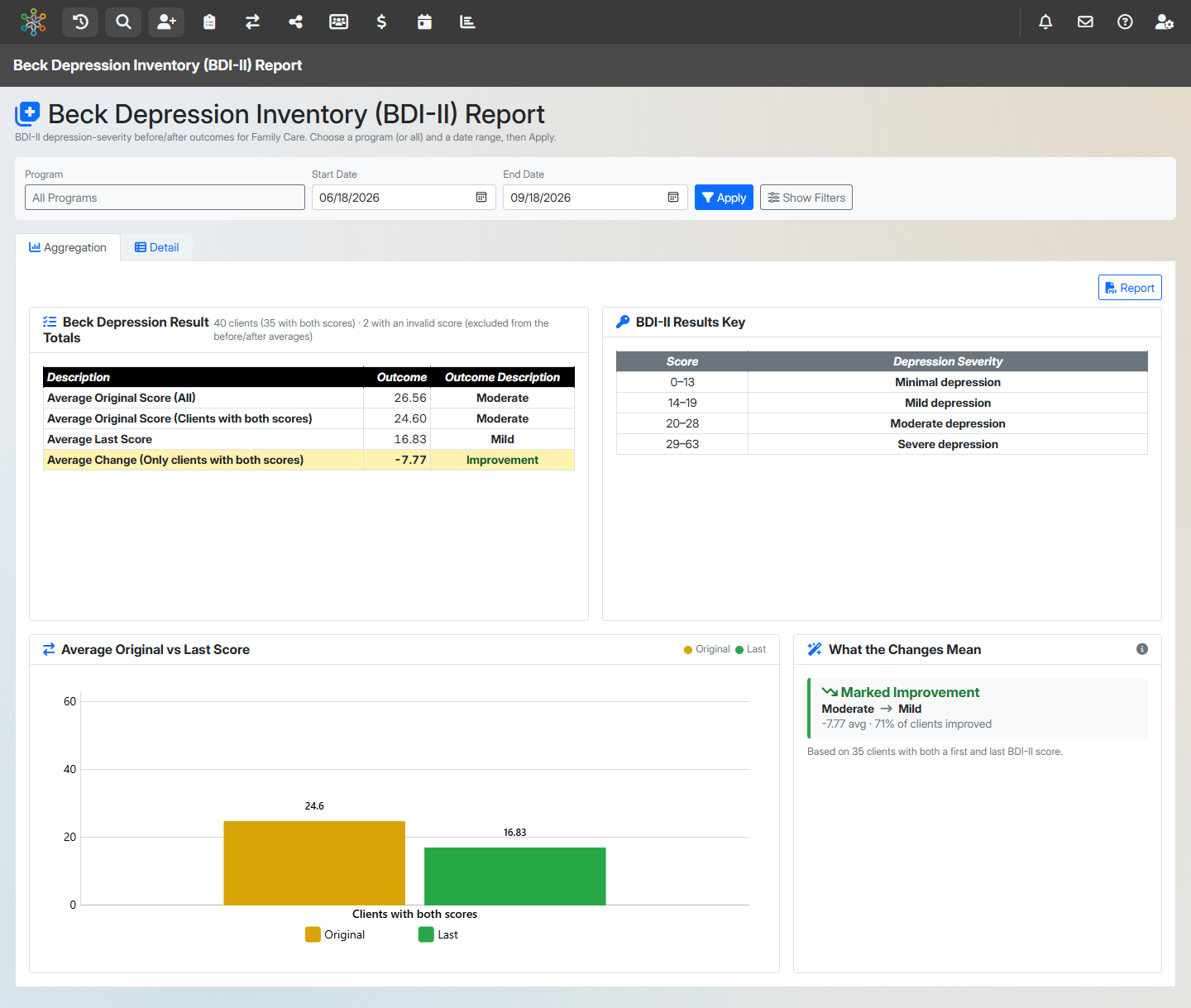Viewport: 1191px width, 1008px height.
Task: Expand filters with Show Filters button
Action: click(806, 198)
